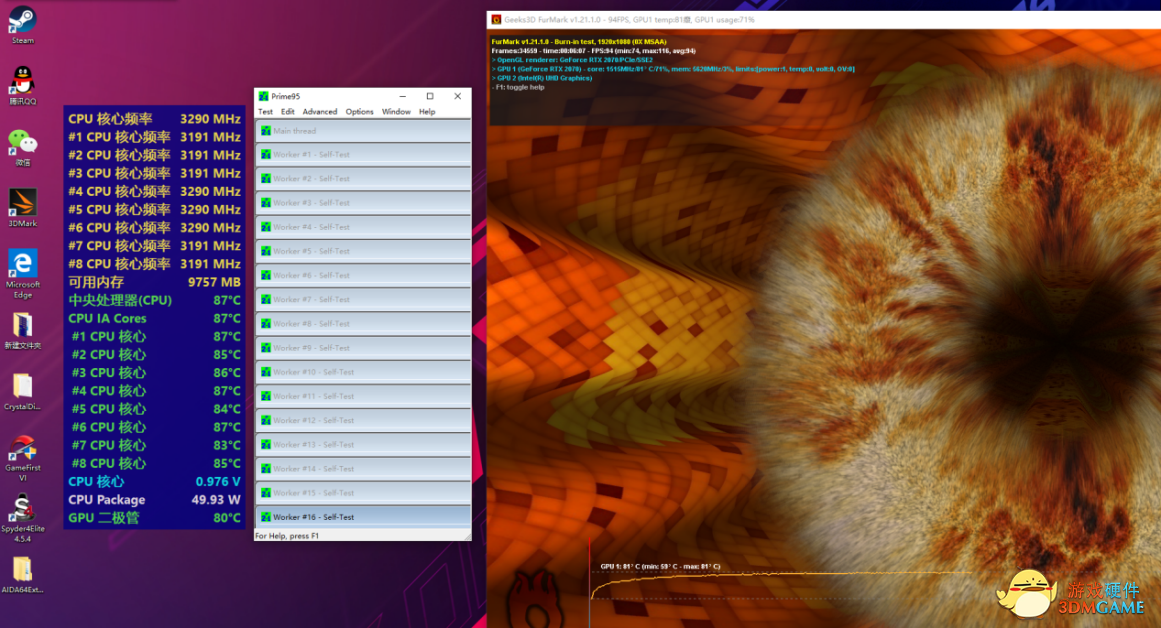Select Worker #7 - Self-Test window
The width and height of the screenshot is (1161, 628).
click(x=363, y=300)
